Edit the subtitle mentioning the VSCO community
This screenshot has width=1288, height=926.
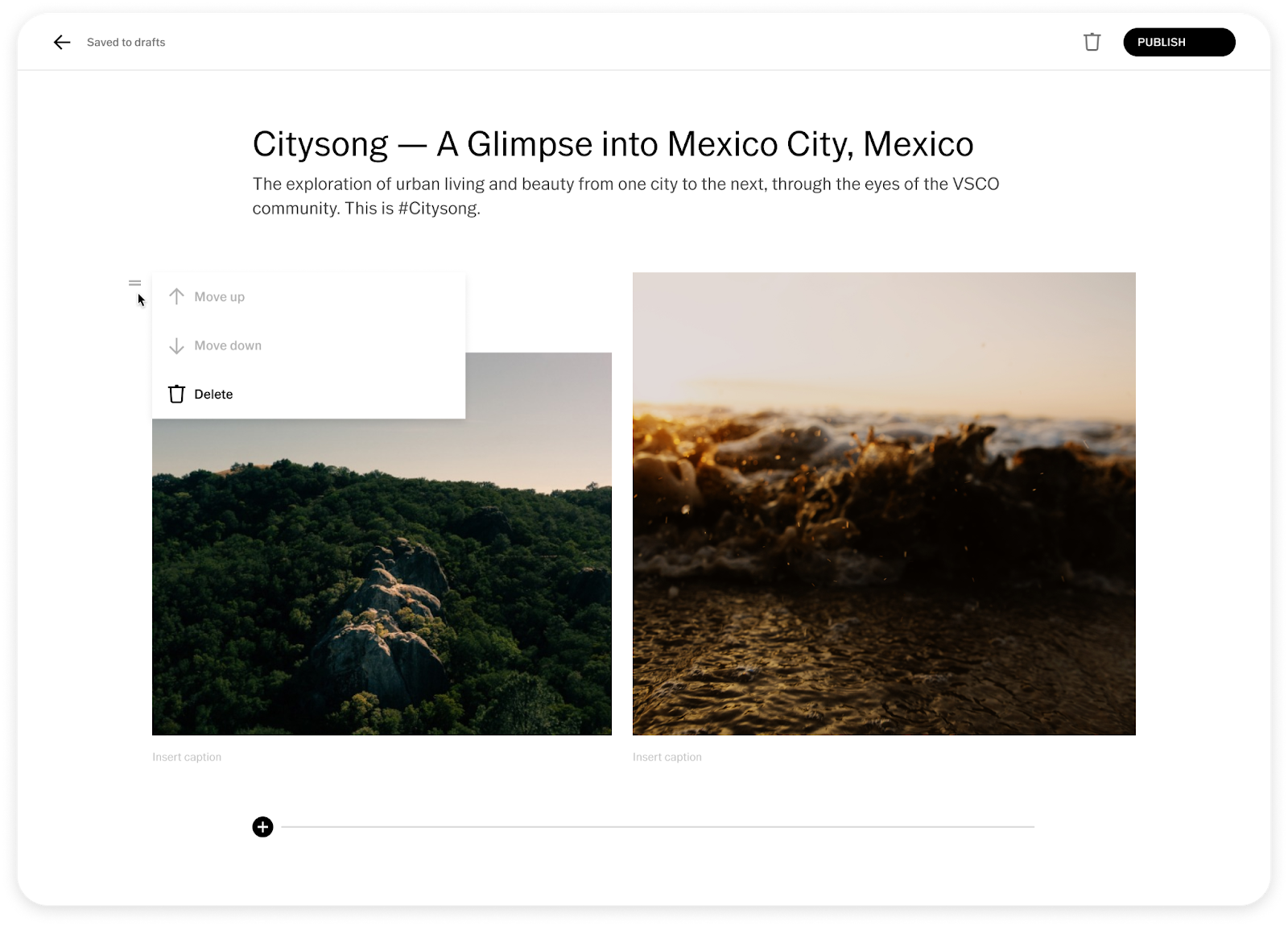625,196
